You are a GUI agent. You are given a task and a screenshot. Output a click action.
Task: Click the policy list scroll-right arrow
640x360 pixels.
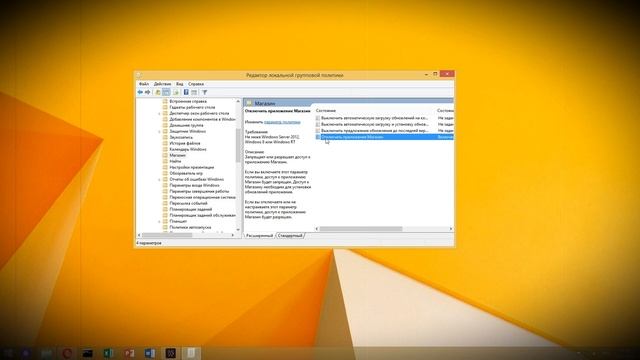[x=451, y=229]
